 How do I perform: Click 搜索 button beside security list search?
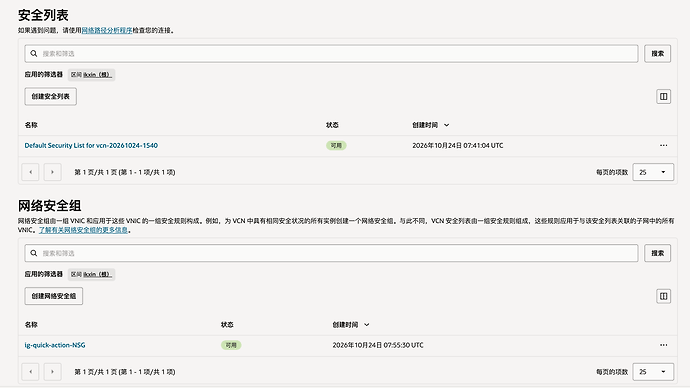[x=657, y=54]
